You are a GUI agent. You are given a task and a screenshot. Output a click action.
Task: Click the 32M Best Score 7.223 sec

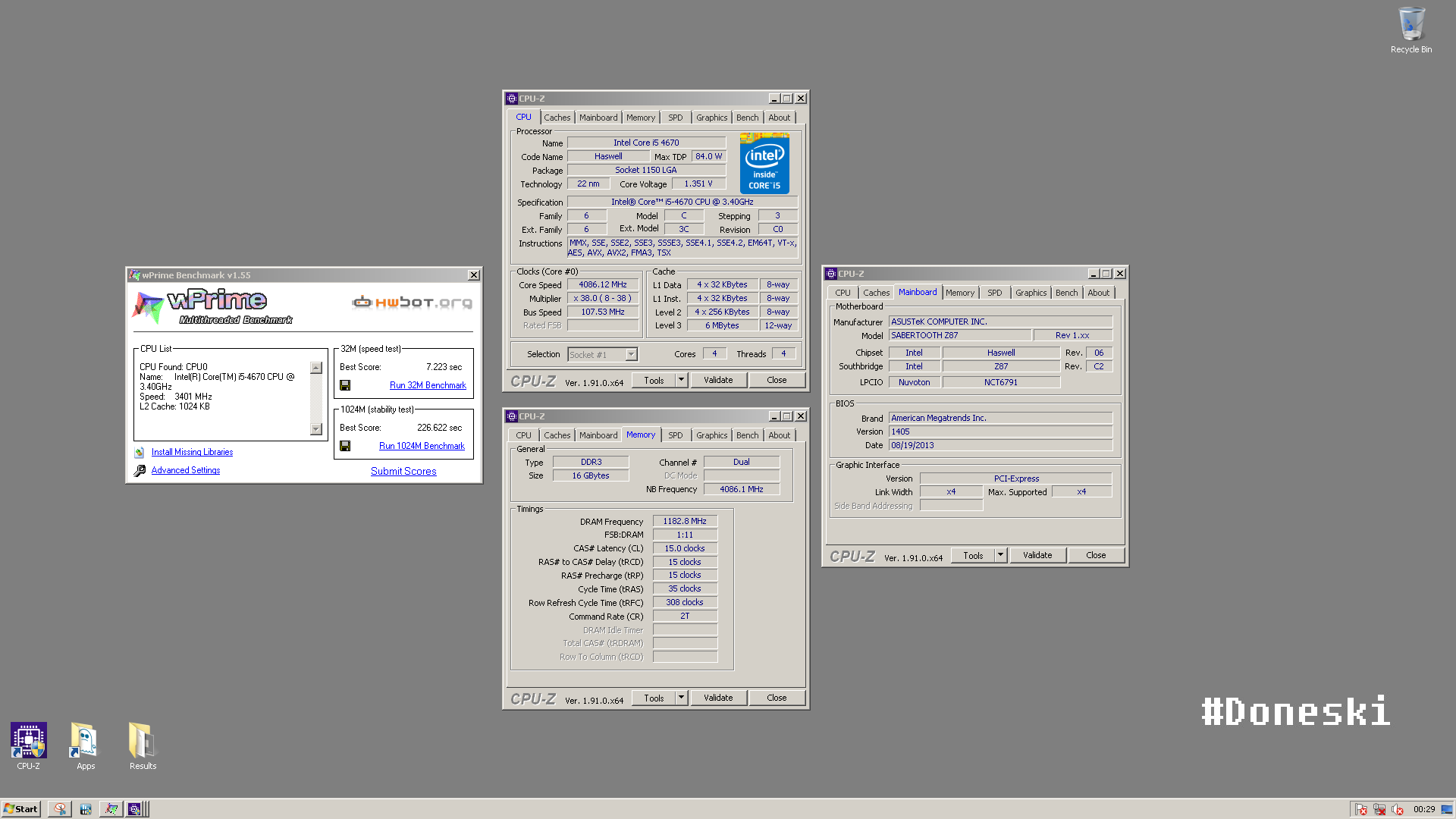444,367
